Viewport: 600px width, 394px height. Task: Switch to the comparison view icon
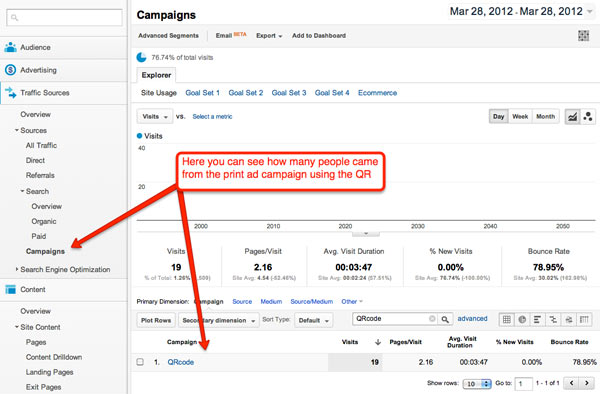point(553,319)
